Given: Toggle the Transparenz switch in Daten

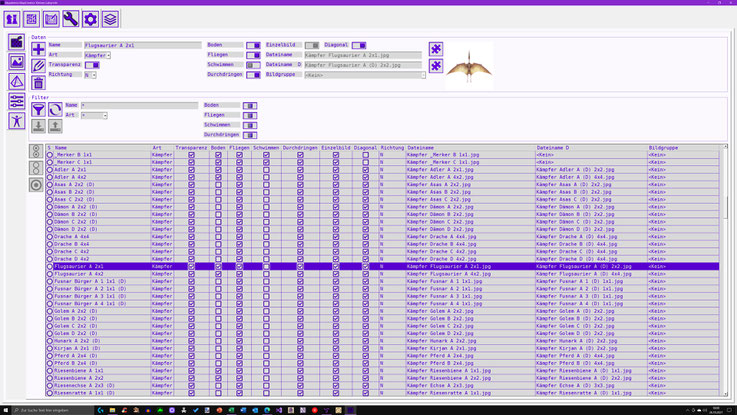Looking at the screenshot, I should pyautogui.click(x=92, y=65).
